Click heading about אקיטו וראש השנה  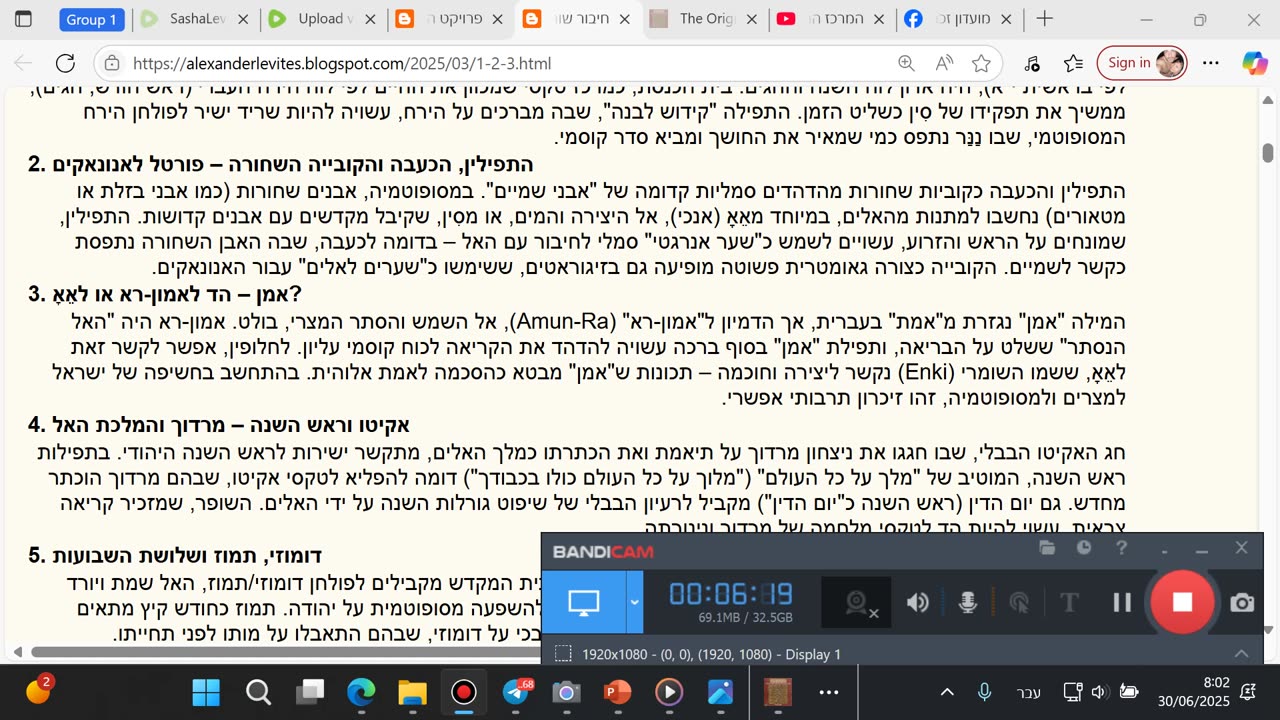click(219, 425)
